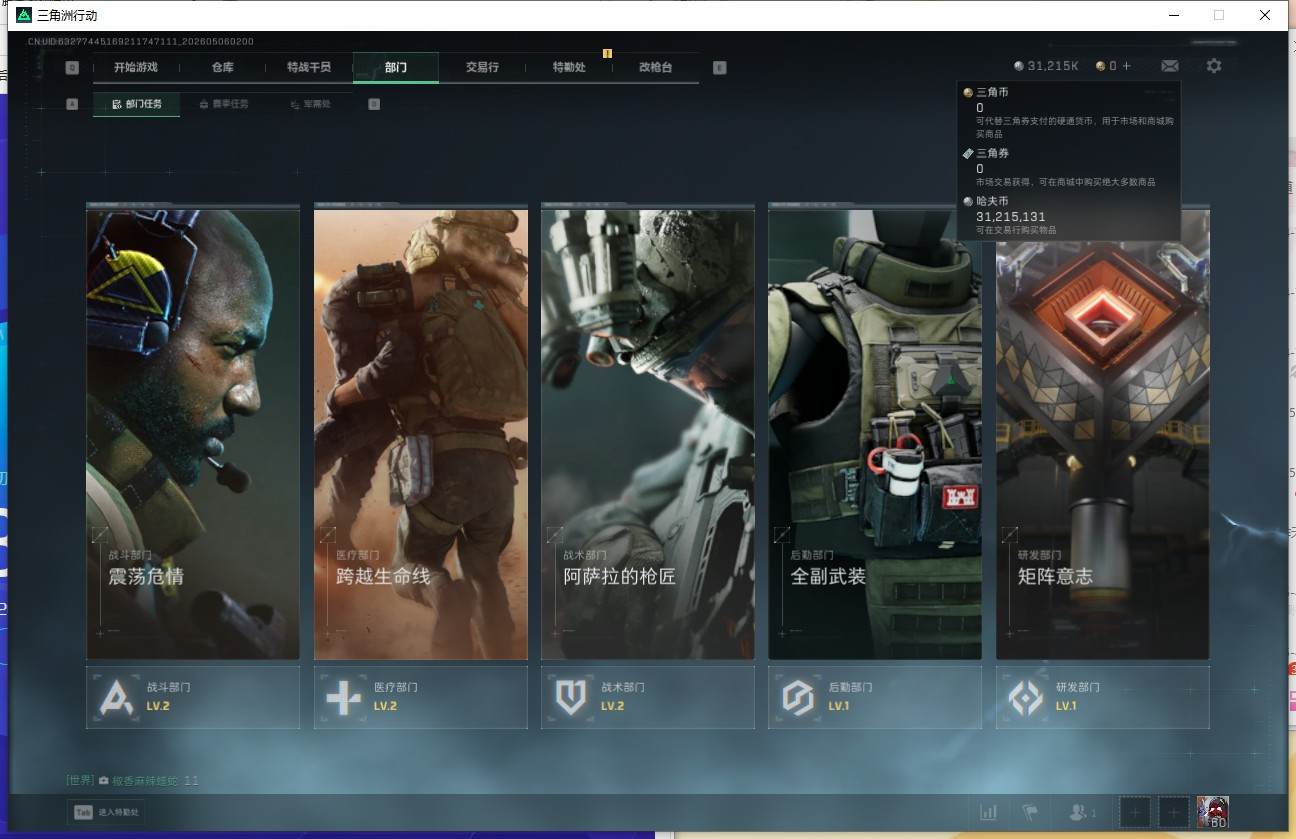
Task: Open the 震荡危情 mission card
Action: pos(193,432)
